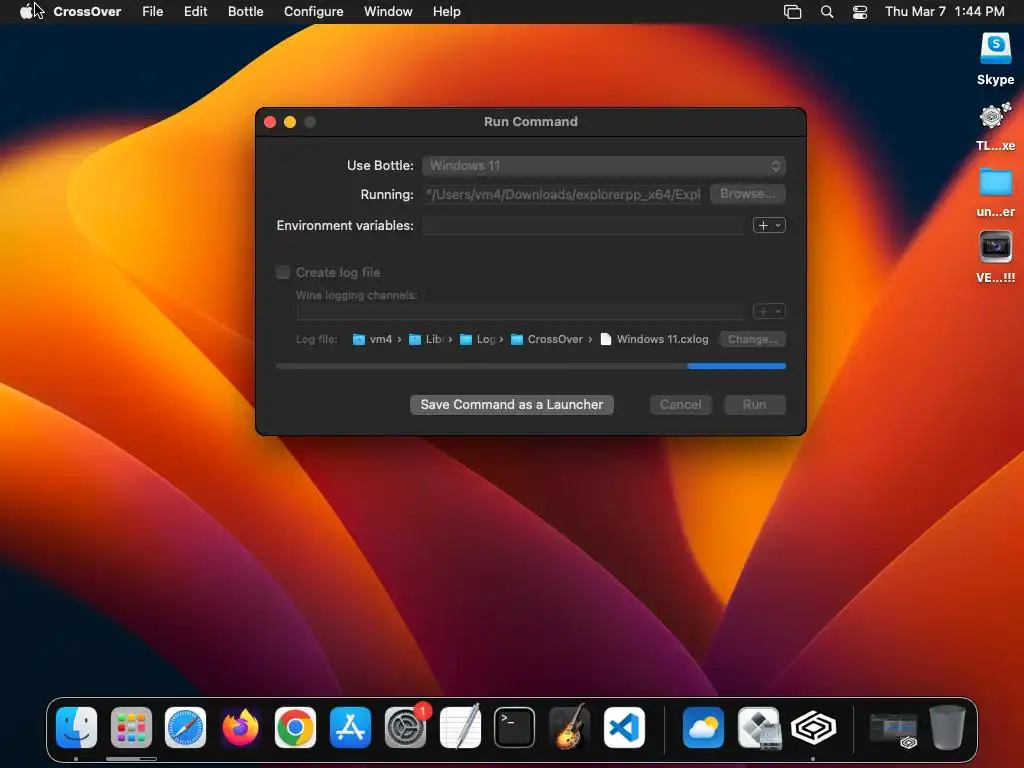Open the Configure menu
Screen dimensions: 1024x768
(313, 11)
